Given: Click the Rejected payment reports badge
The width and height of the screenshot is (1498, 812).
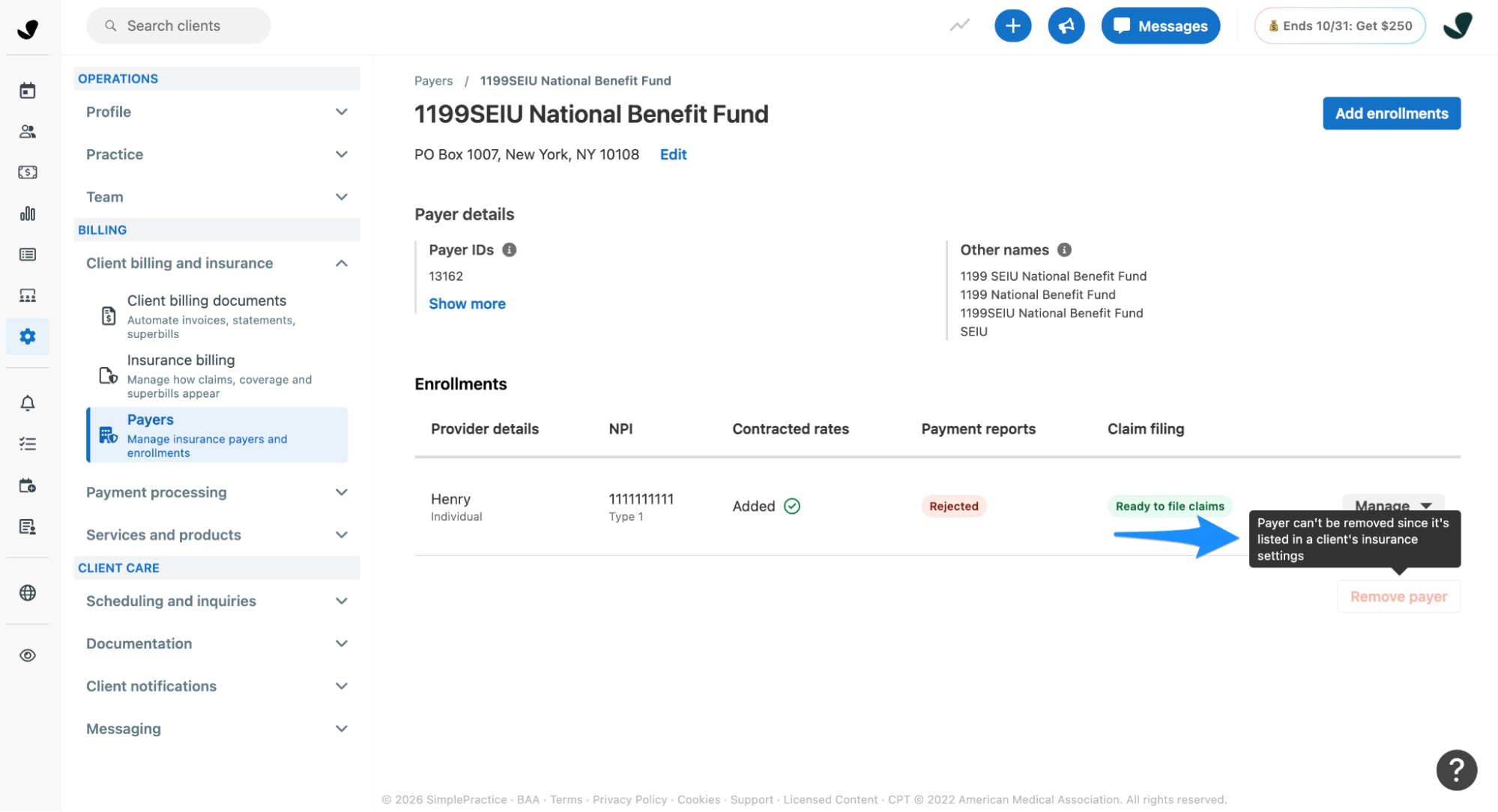Looking at the screenshot, I should point(953,506).
